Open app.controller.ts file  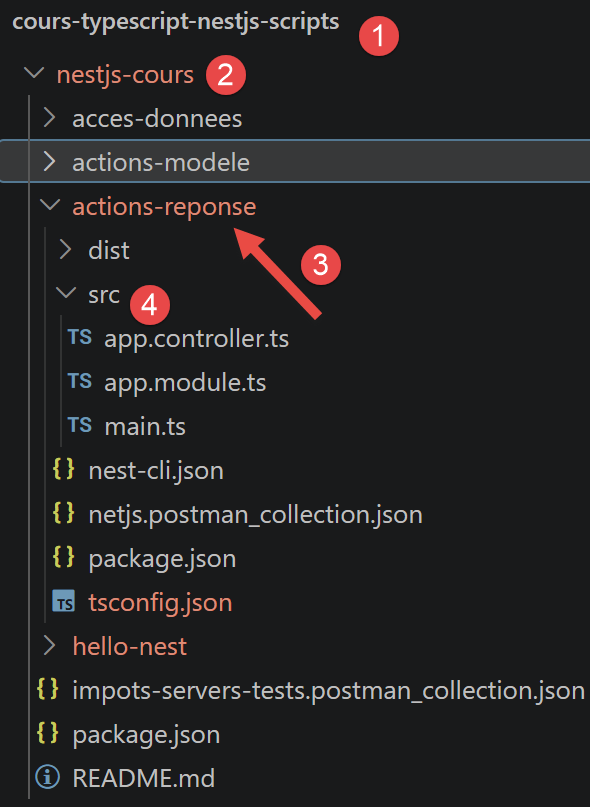197,339
